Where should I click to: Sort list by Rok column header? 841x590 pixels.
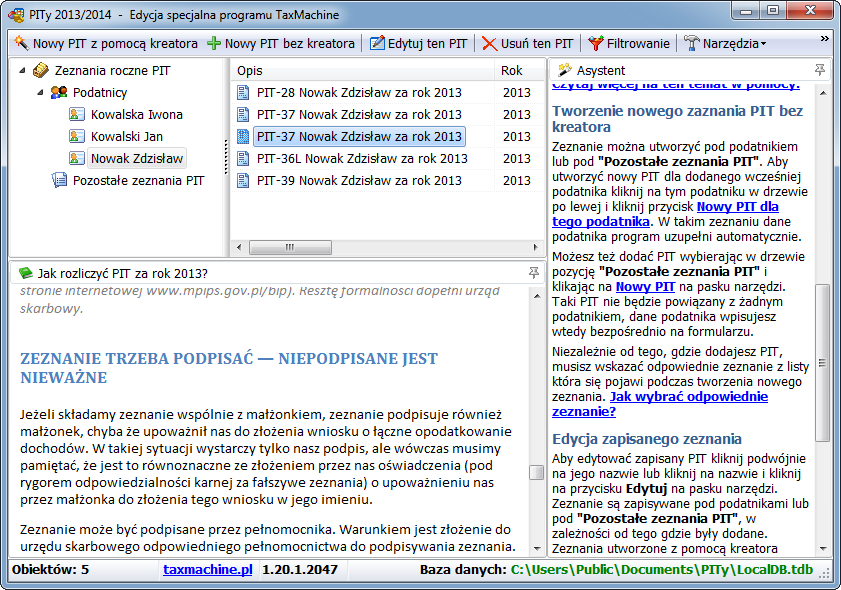(x=519, y=70)
